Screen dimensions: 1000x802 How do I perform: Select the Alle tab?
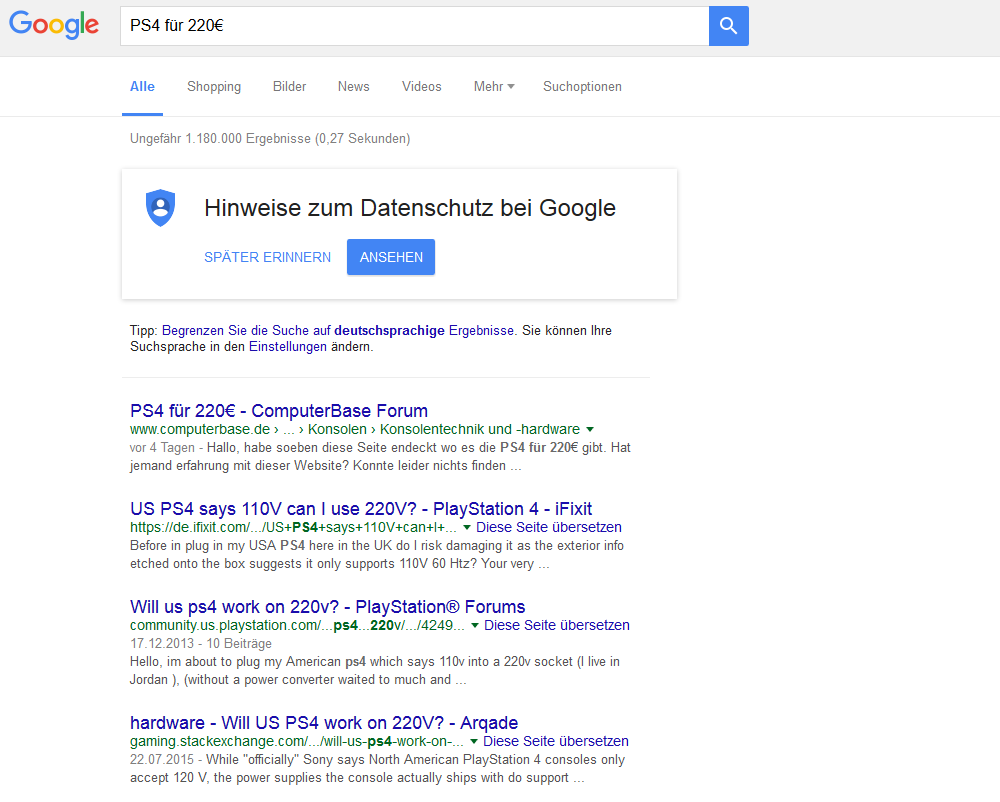tap(142, 87)
